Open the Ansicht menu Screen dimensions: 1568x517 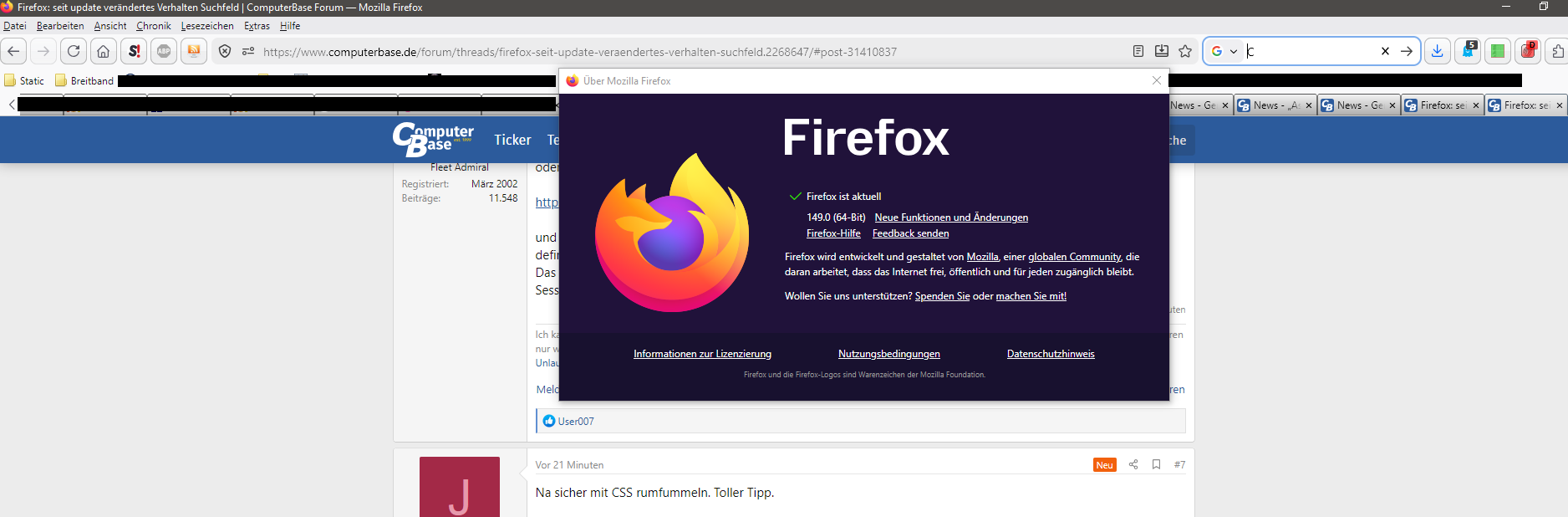pos(110,26)
